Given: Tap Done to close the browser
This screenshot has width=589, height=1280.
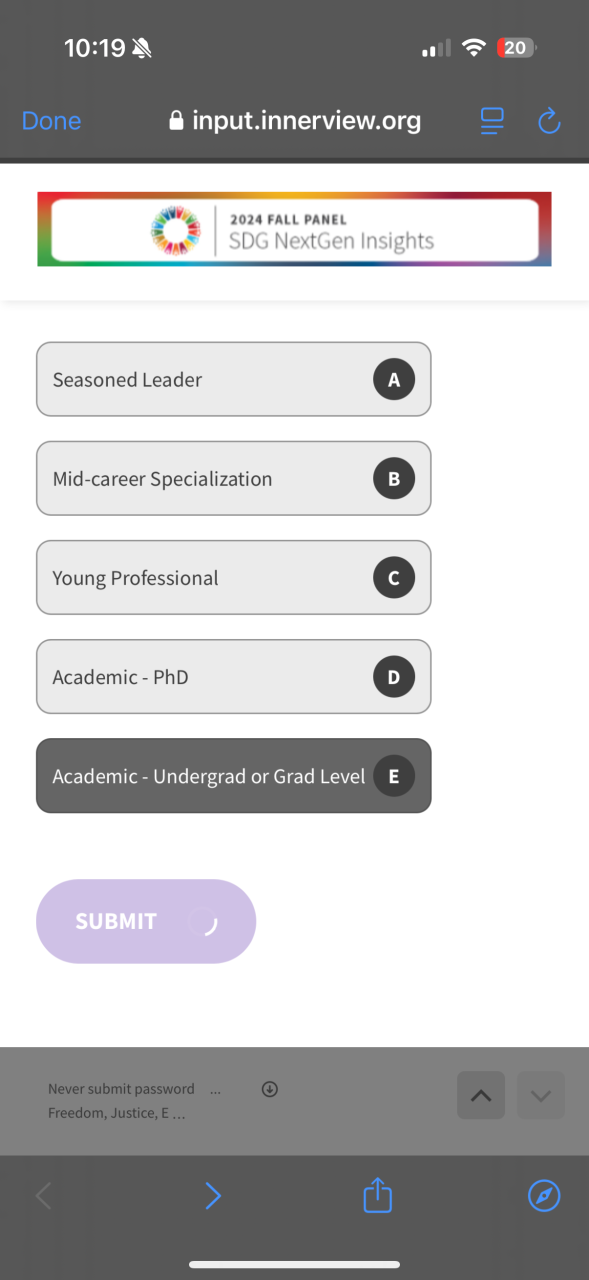Looking at the screenshot, I should coord(51,121).
